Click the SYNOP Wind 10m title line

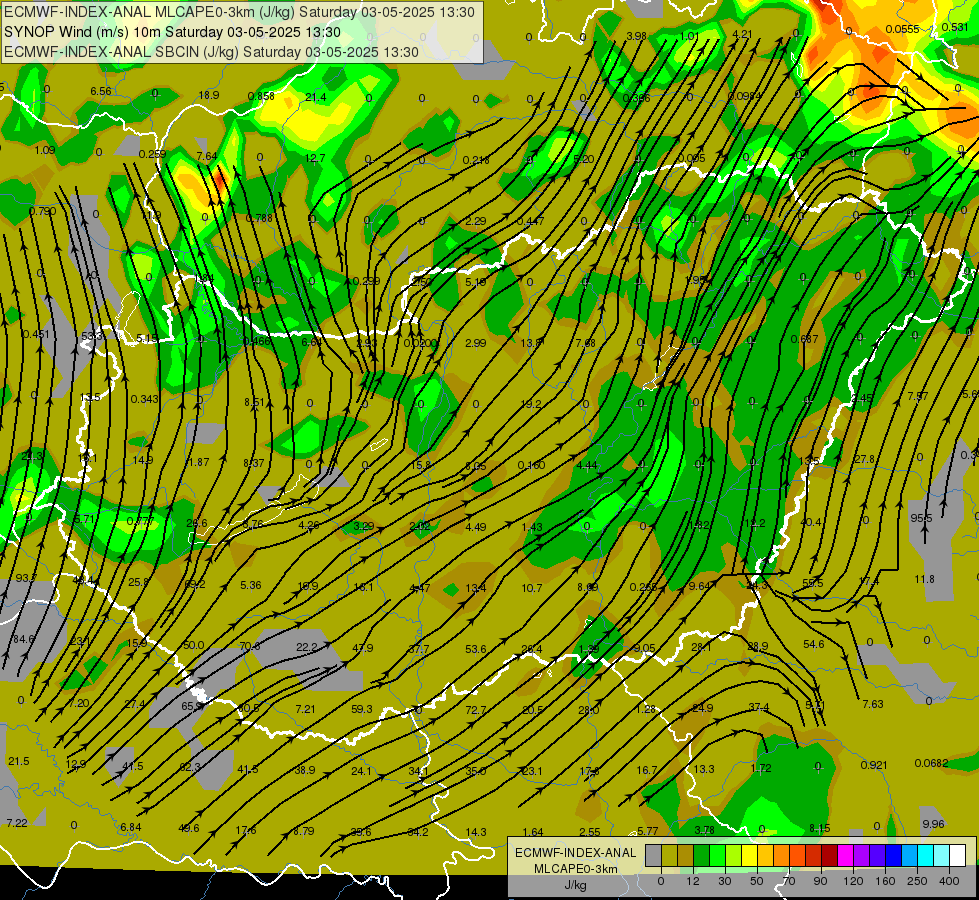click(x=172, y=32)
